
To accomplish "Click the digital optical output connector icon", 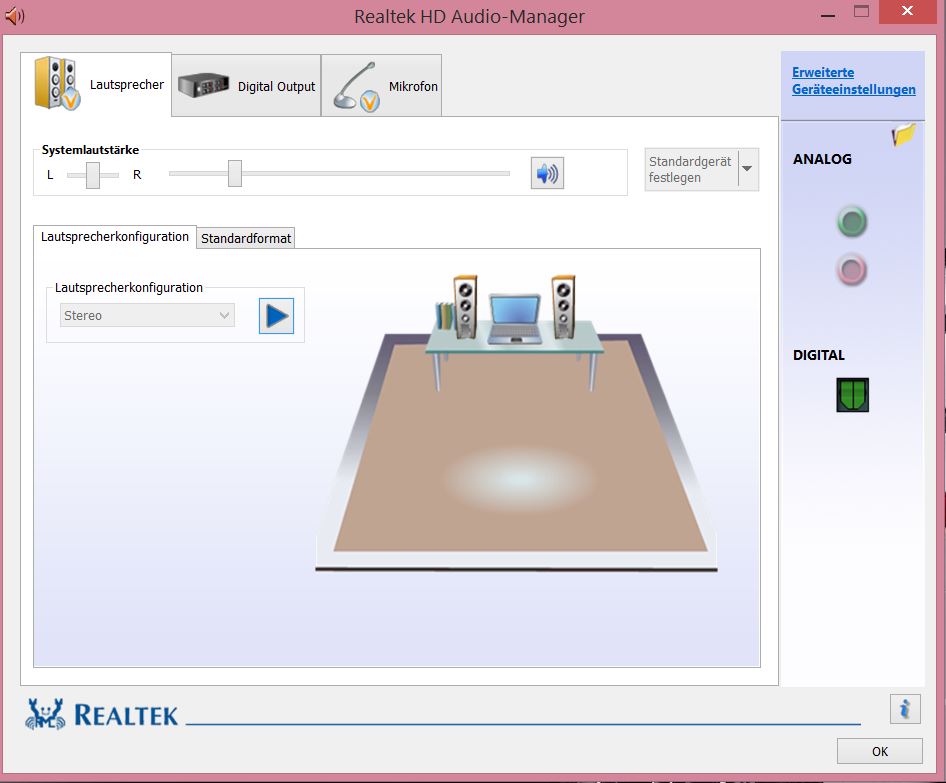I will [x=852, y=395].
